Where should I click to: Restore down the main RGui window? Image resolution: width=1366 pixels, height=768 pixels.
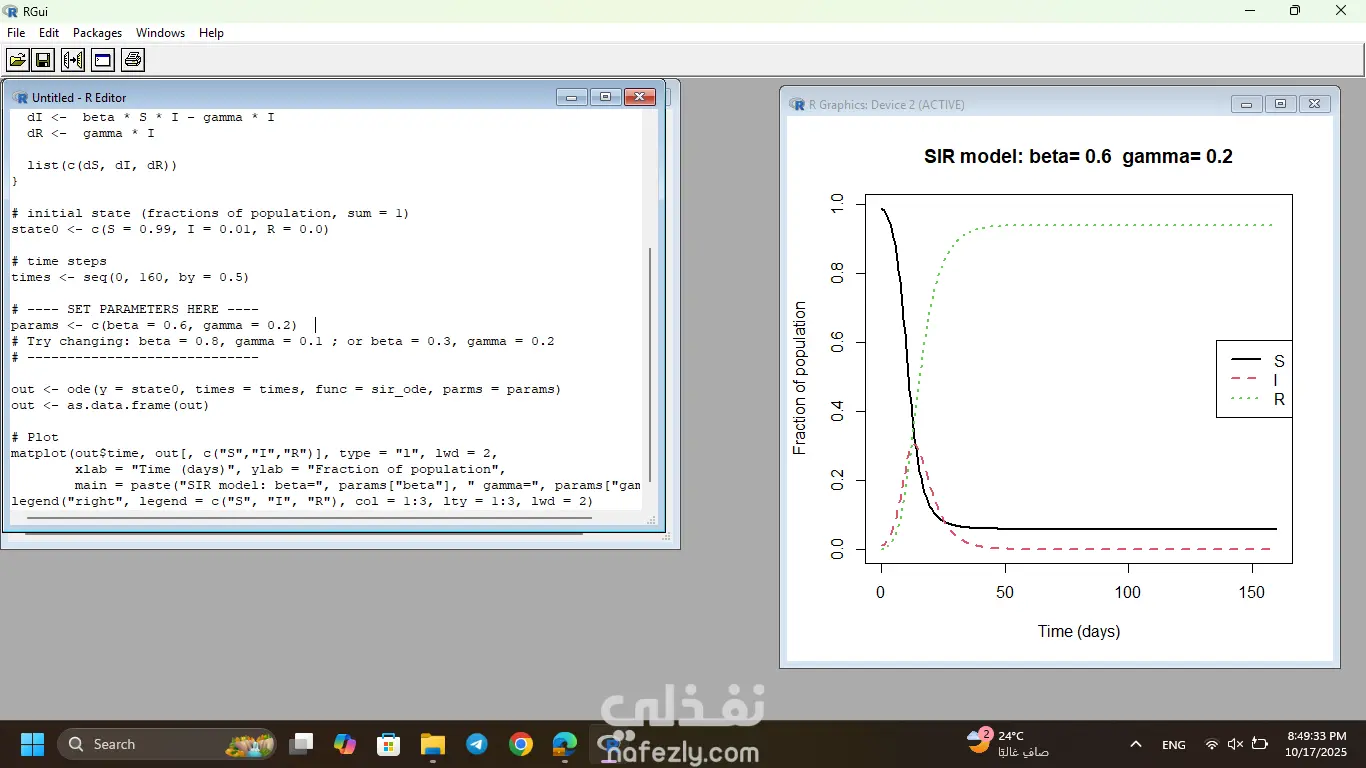tap(1295, 11)
